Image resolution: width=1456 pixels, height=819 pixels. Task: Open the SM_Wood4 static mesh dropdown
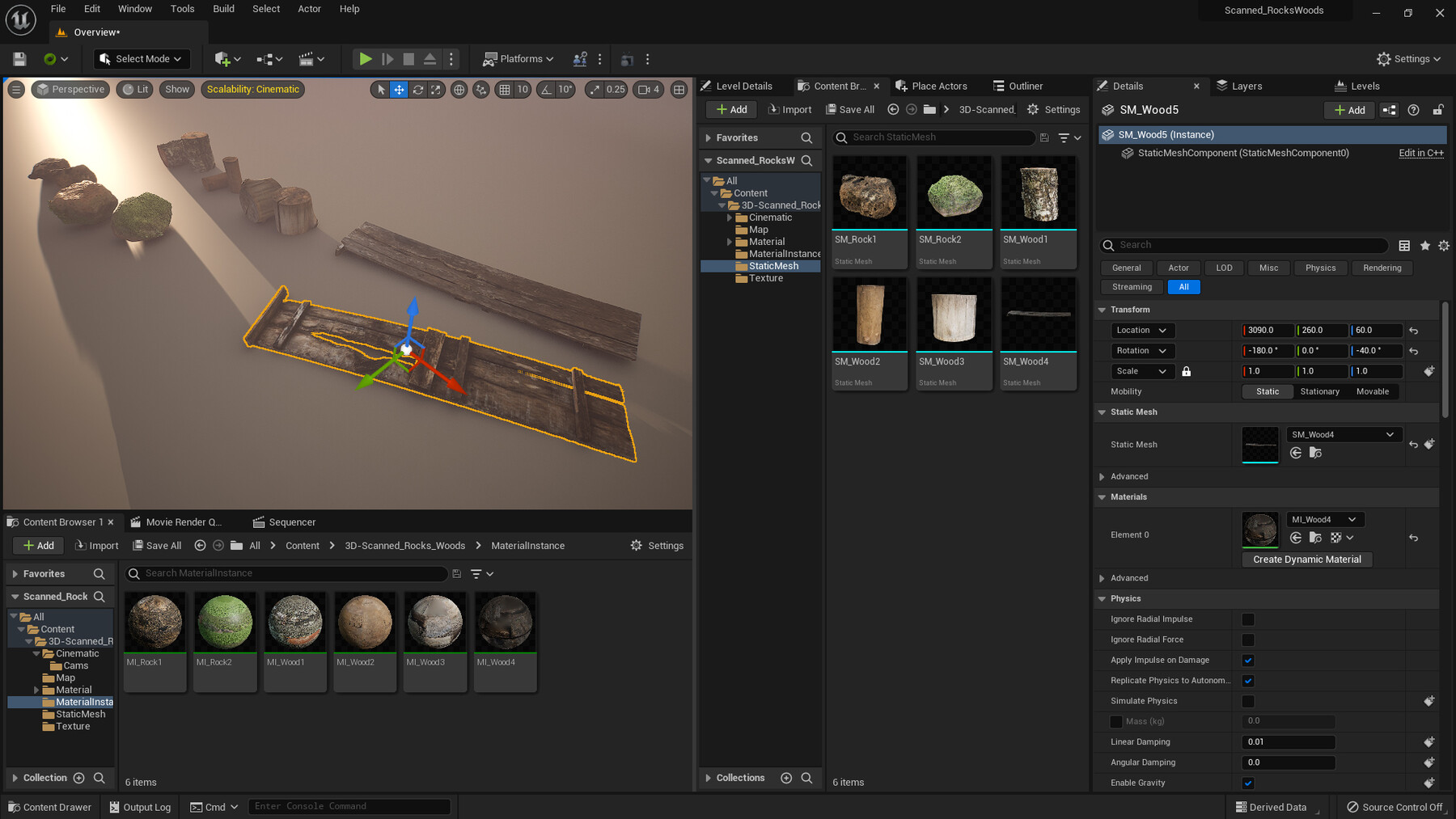coord(1343,434)
